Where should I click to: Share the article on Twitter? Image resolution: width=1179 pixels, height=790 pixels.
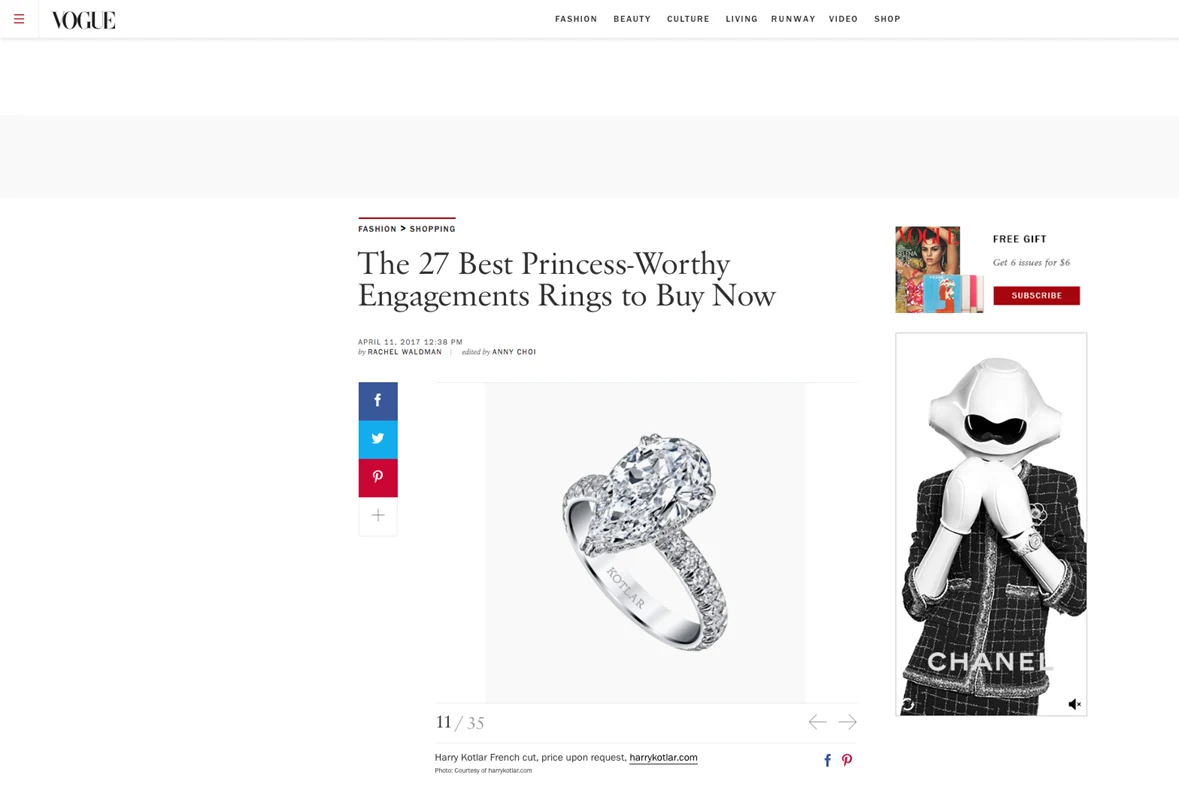(x=377, y=438)
